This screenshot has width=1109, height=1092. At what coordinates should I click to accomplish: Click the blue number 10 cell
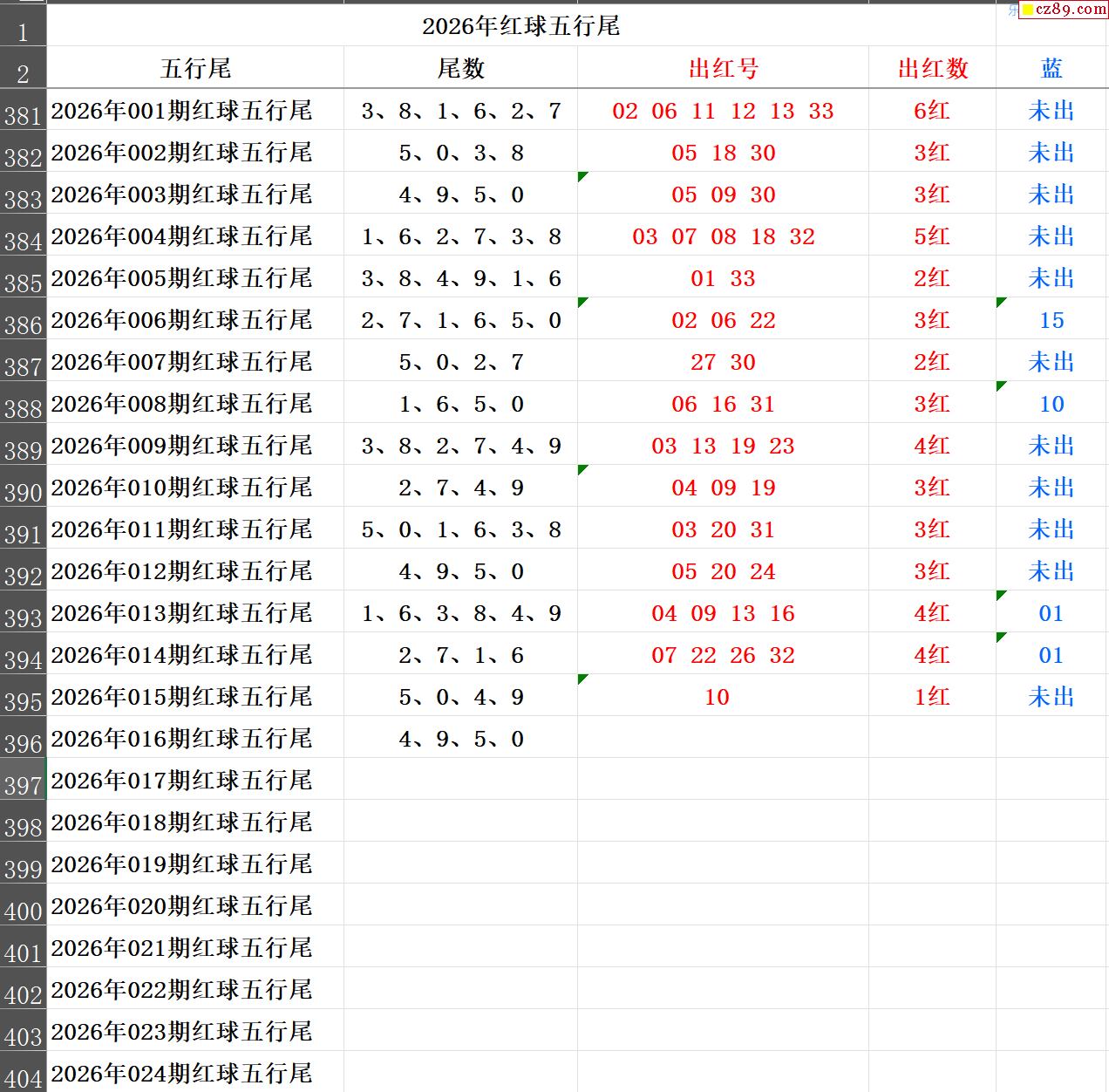(x=1051, y=404)
